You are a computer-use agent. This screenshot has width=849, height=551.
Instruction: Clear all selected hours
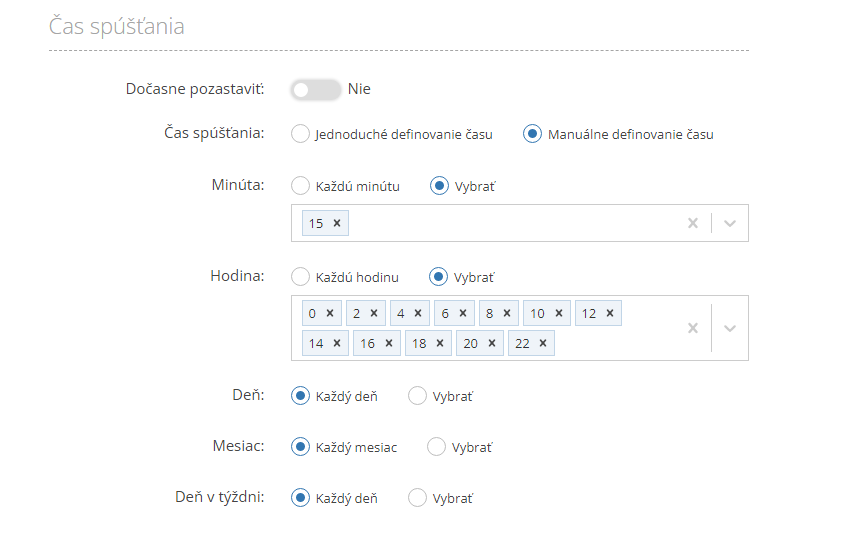tap(693, 328)
